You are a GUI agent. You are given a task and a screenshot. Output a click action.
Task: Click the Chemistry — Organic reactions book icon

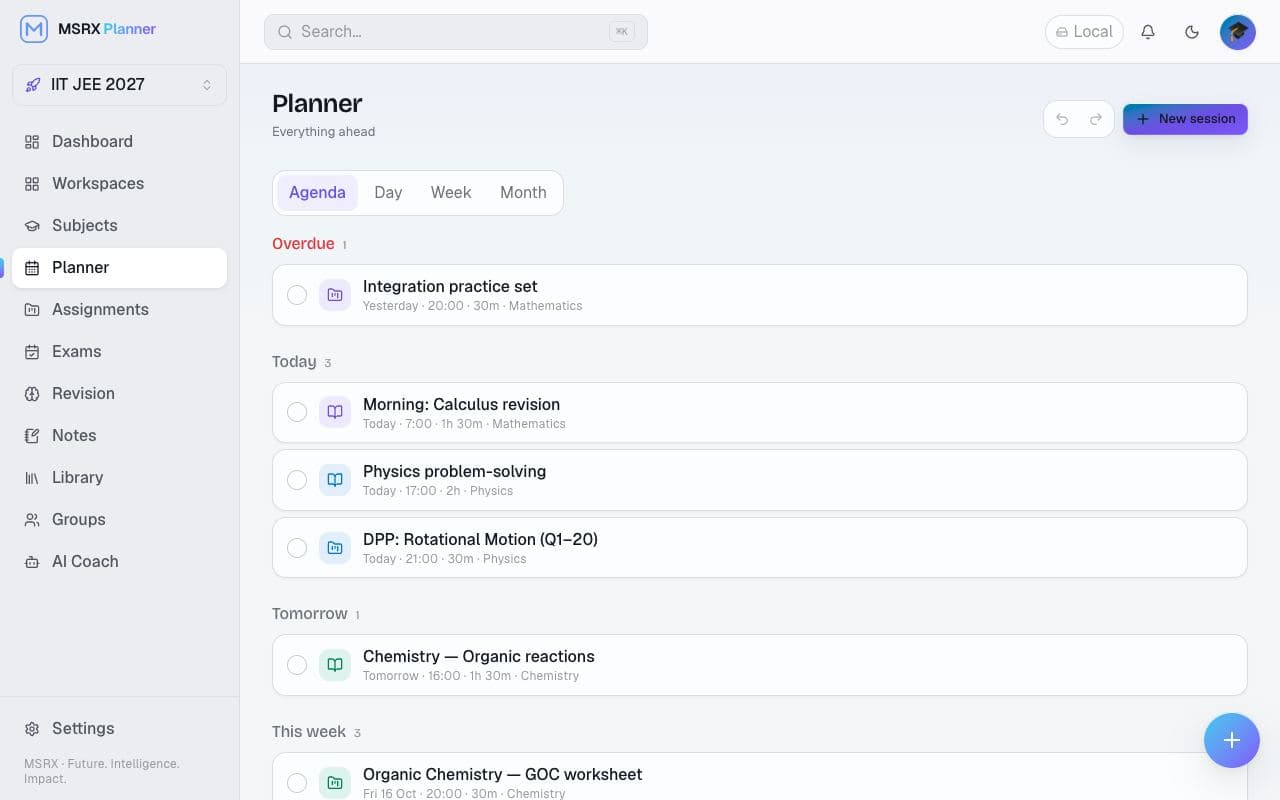[335, 665]
